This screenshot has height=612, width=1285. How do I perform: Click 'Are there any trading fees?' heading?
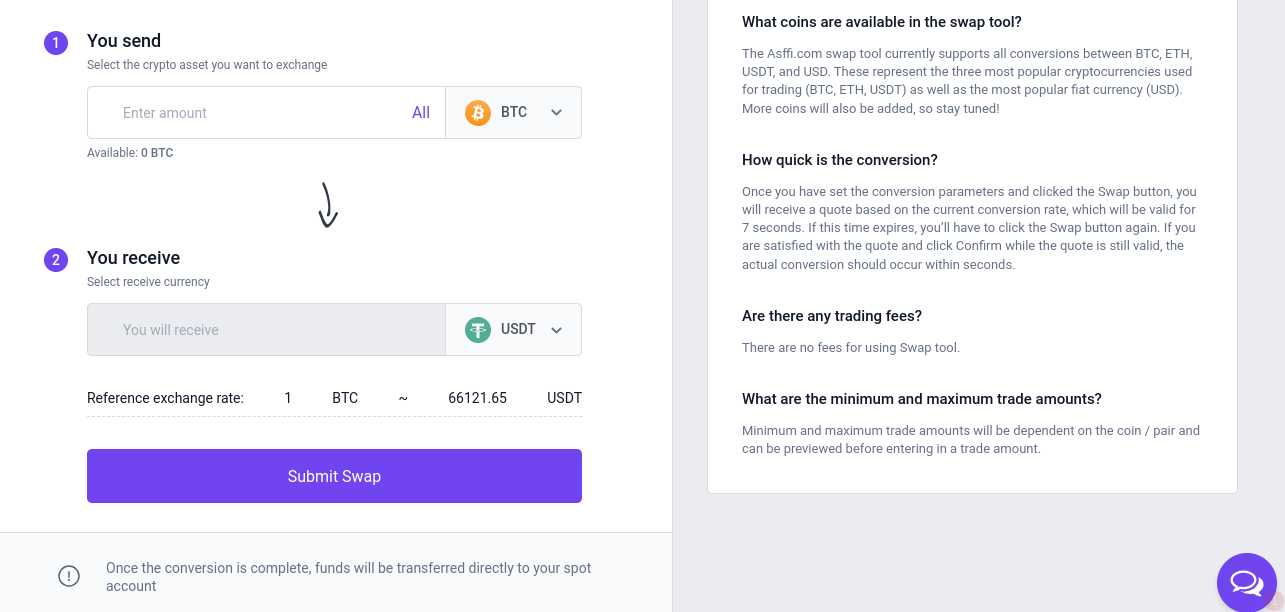click(832, 316)
